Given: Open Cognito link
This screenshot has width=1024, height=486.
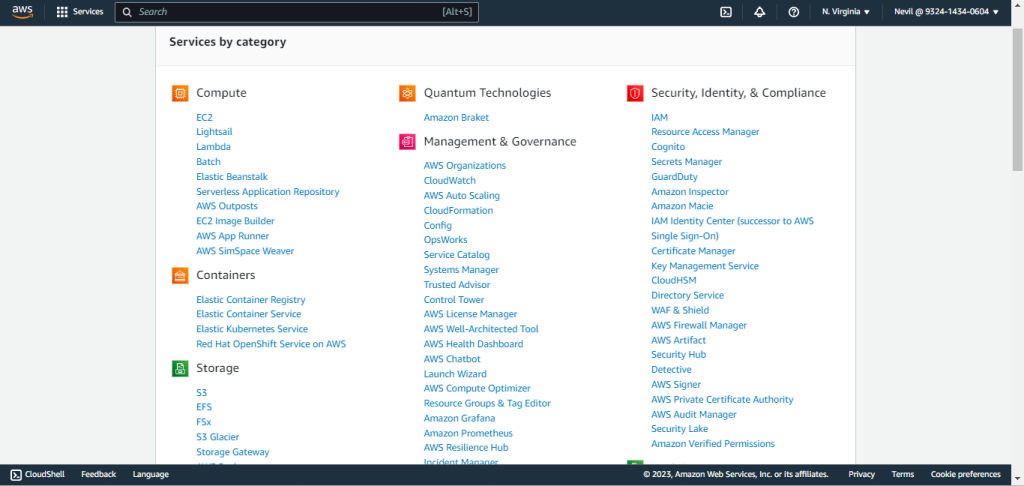Looking at the screenshot, I should tap(668, 147).
